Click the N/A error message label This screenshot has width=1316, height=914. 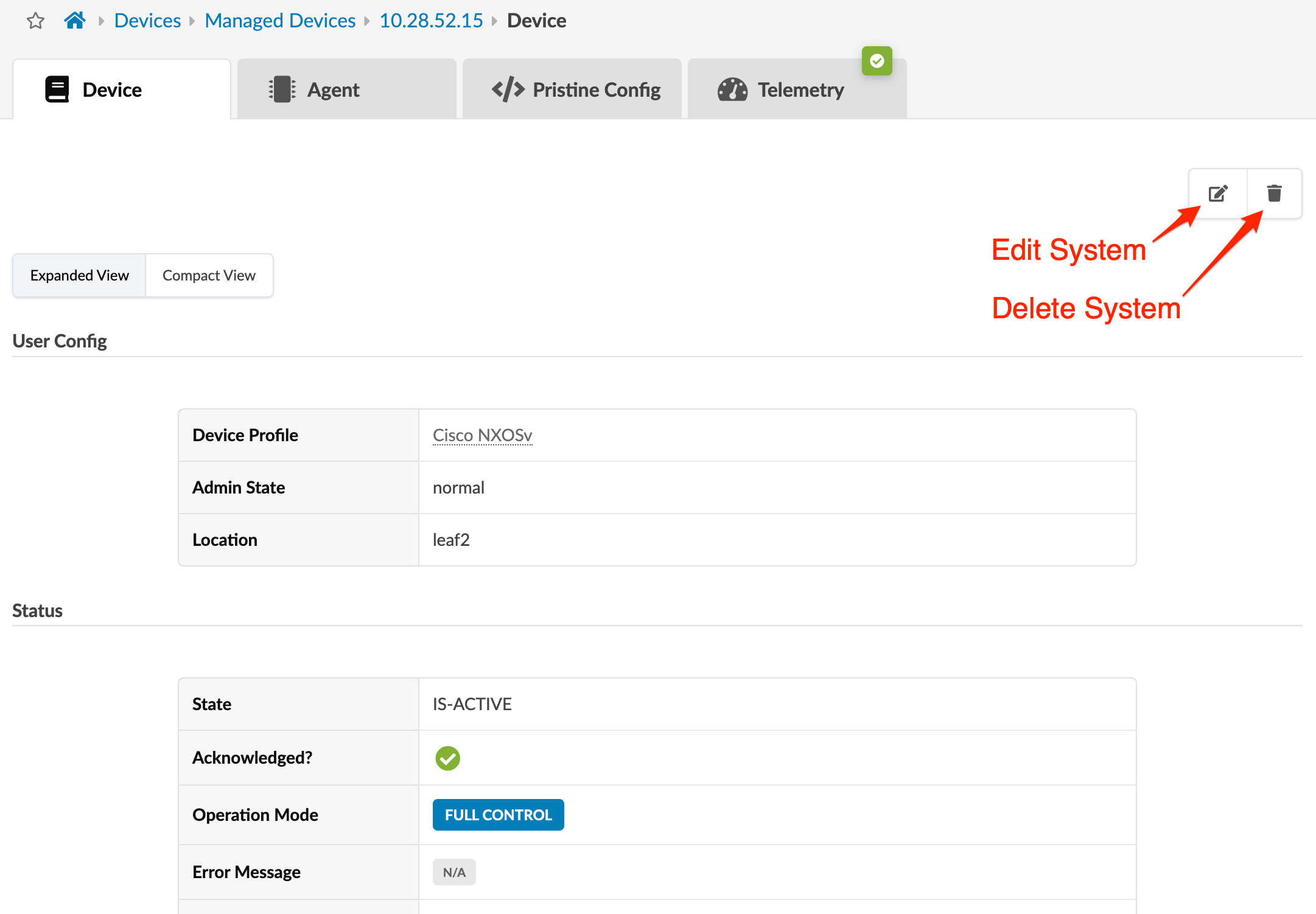point(454,872)
